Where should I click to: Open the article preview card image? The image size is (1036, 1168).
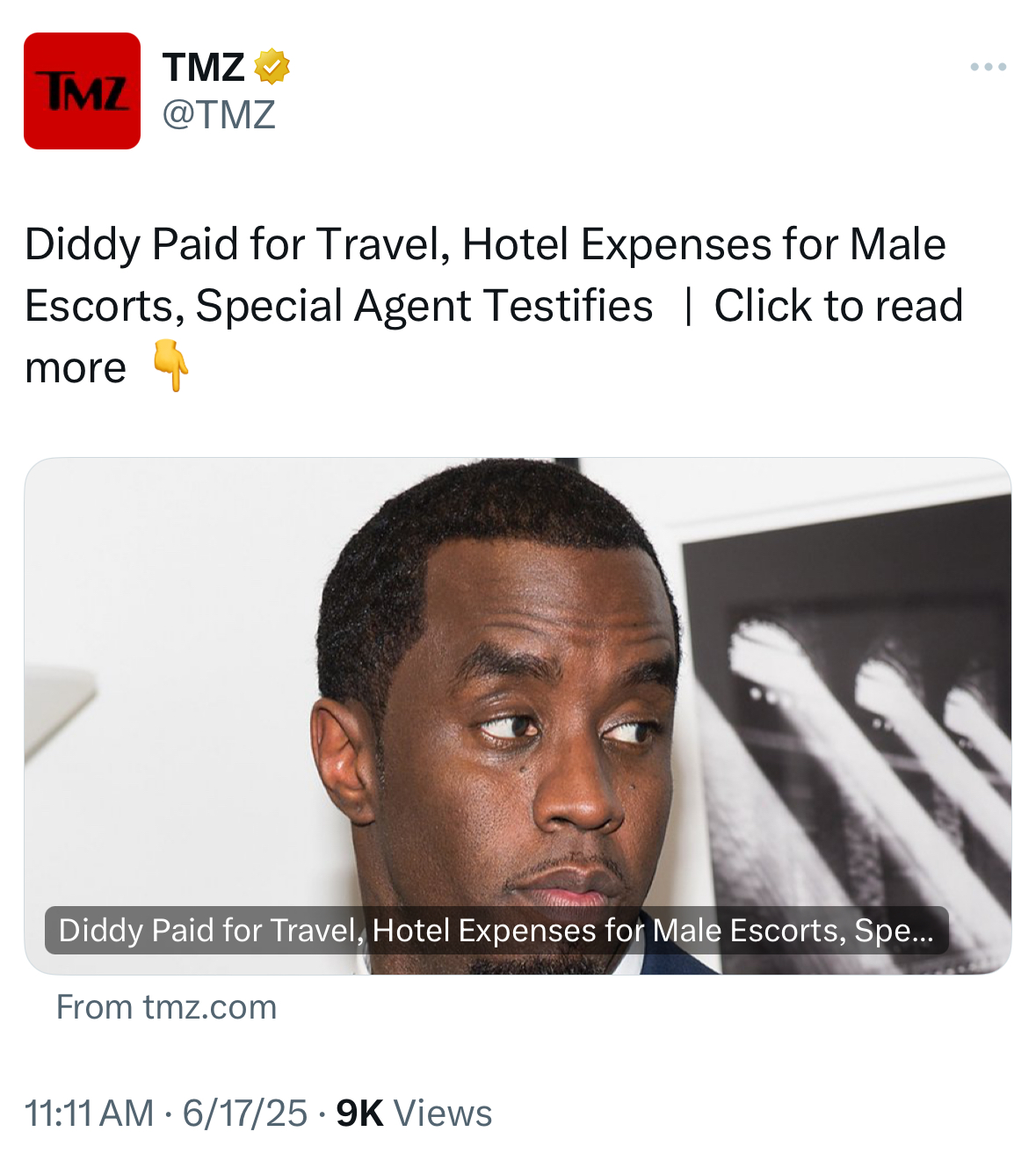(x=518, y=715)
